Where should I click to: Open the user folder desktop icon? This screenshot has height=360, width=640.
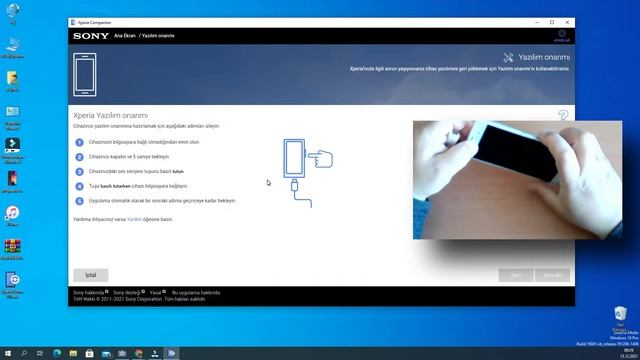tap(13, 81)
